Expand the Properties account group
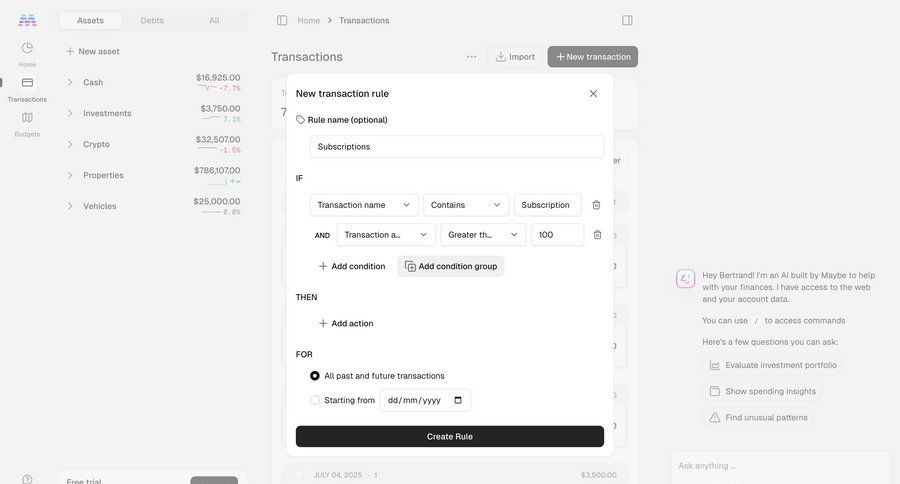The width and height of the screenshot is (900, 484). 70,175
